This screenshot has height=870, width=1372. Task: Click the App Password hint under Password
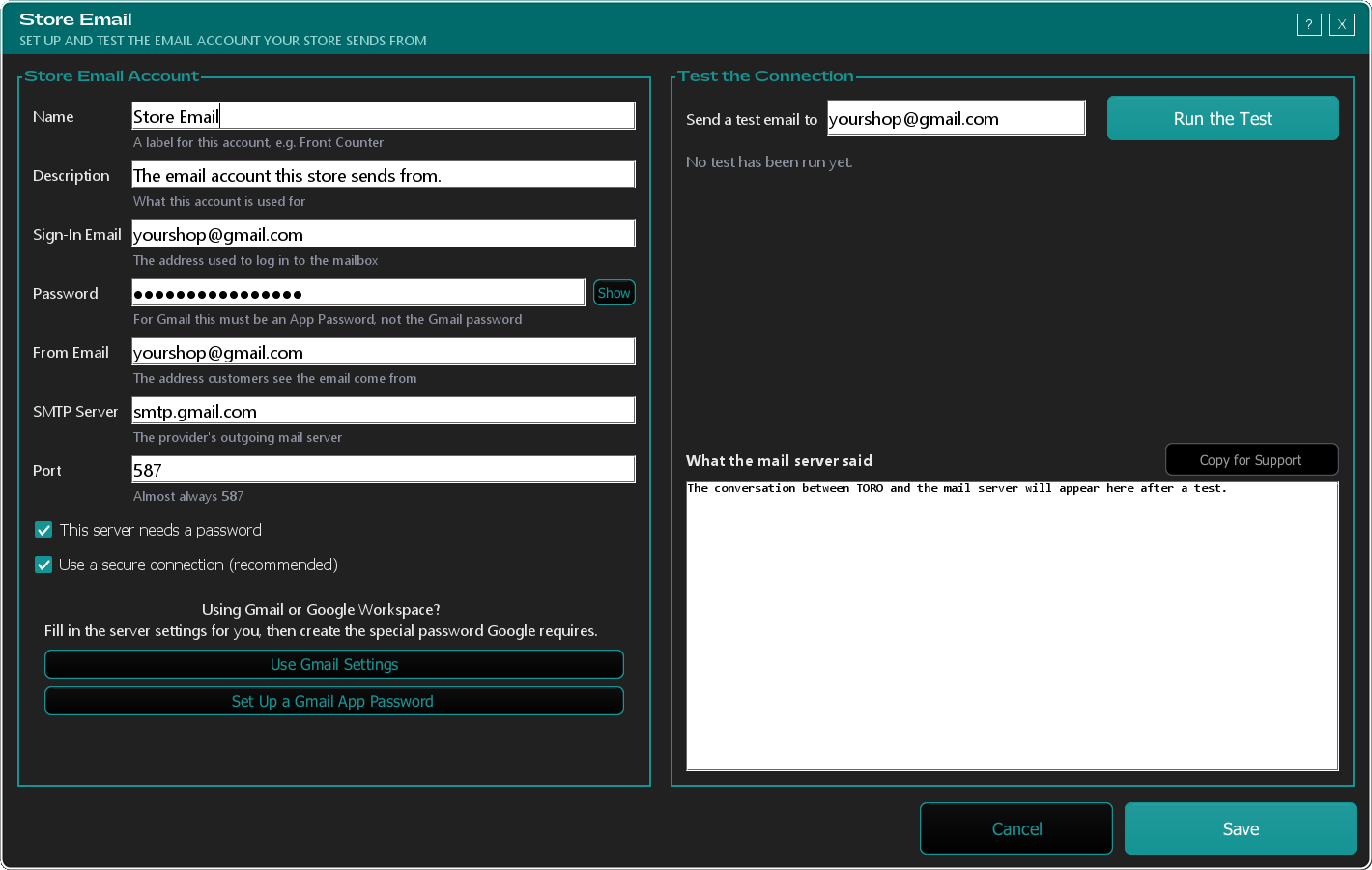pos(328,319)
